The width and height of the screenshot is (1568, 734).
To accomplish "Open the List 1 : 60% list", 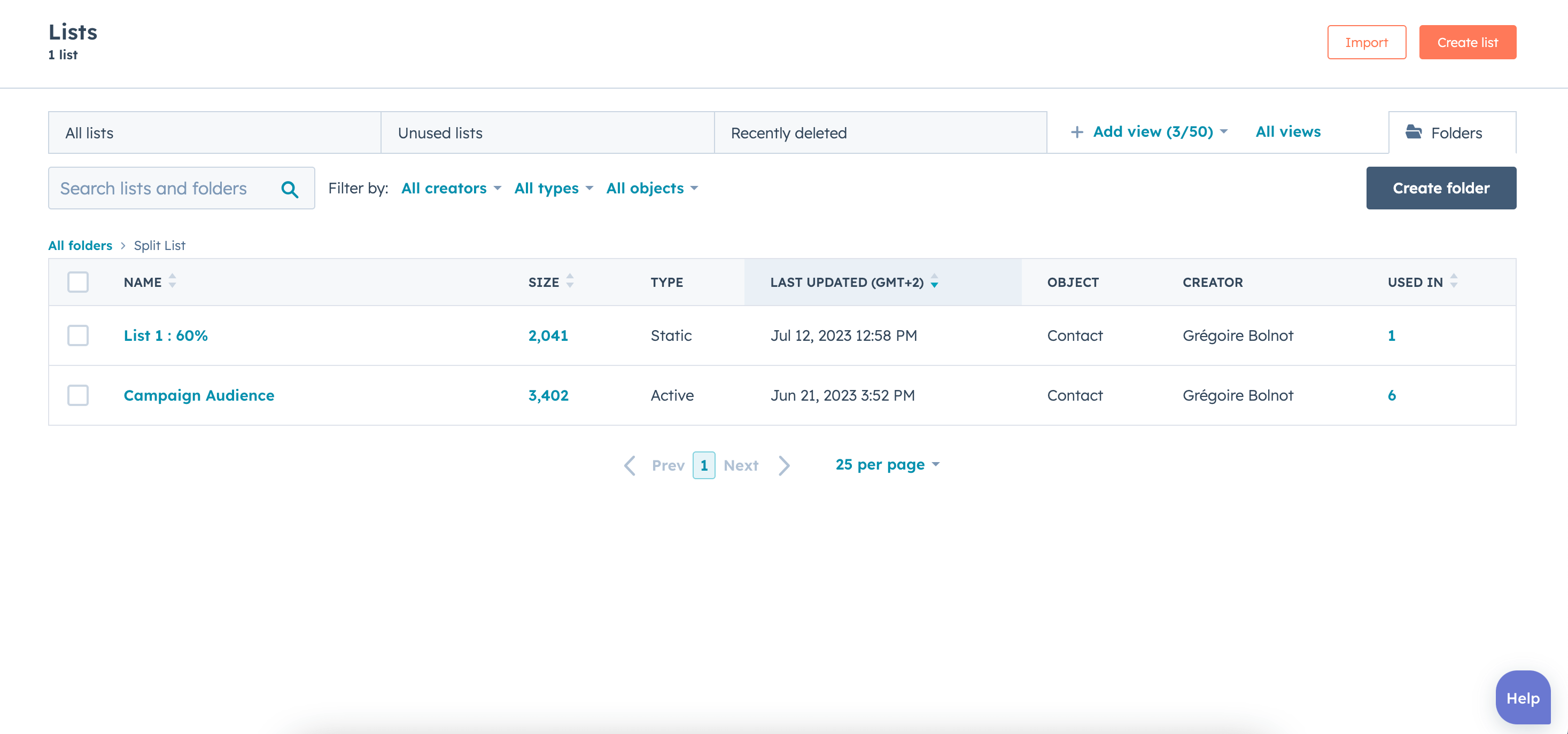I will click(x=166, y=335).
